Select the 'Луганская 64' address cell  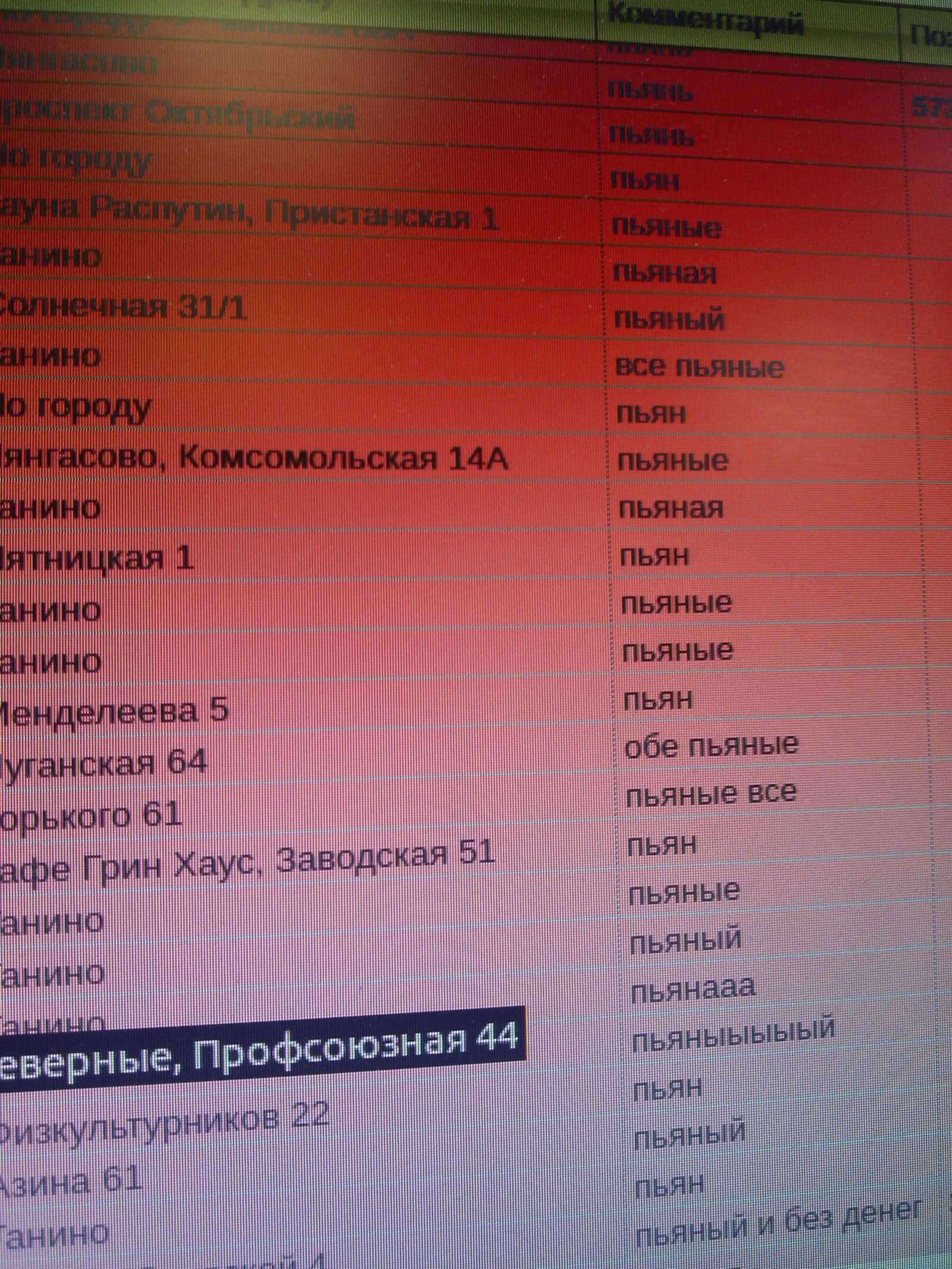pos(104,762)
